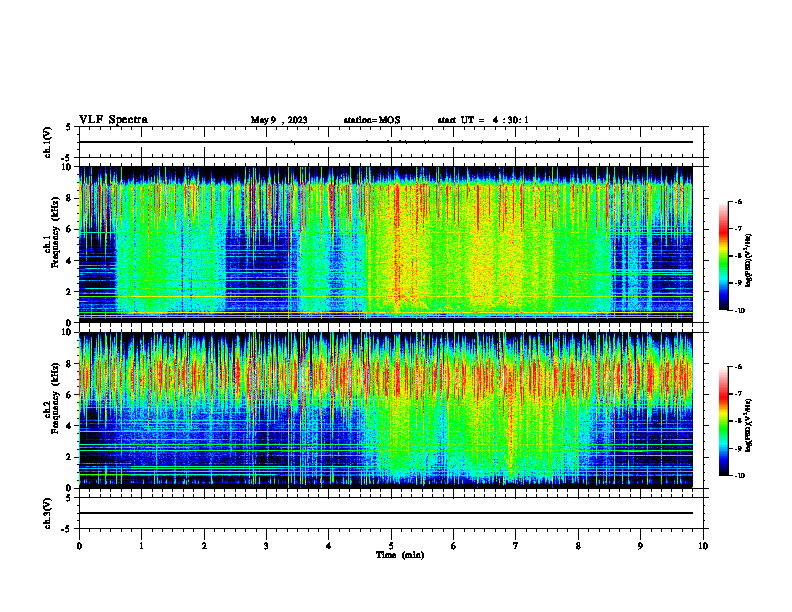Screen dimensions: 792x612
Task: Click the "-10" label on ch.1 color bar
Action: point(739,310)
